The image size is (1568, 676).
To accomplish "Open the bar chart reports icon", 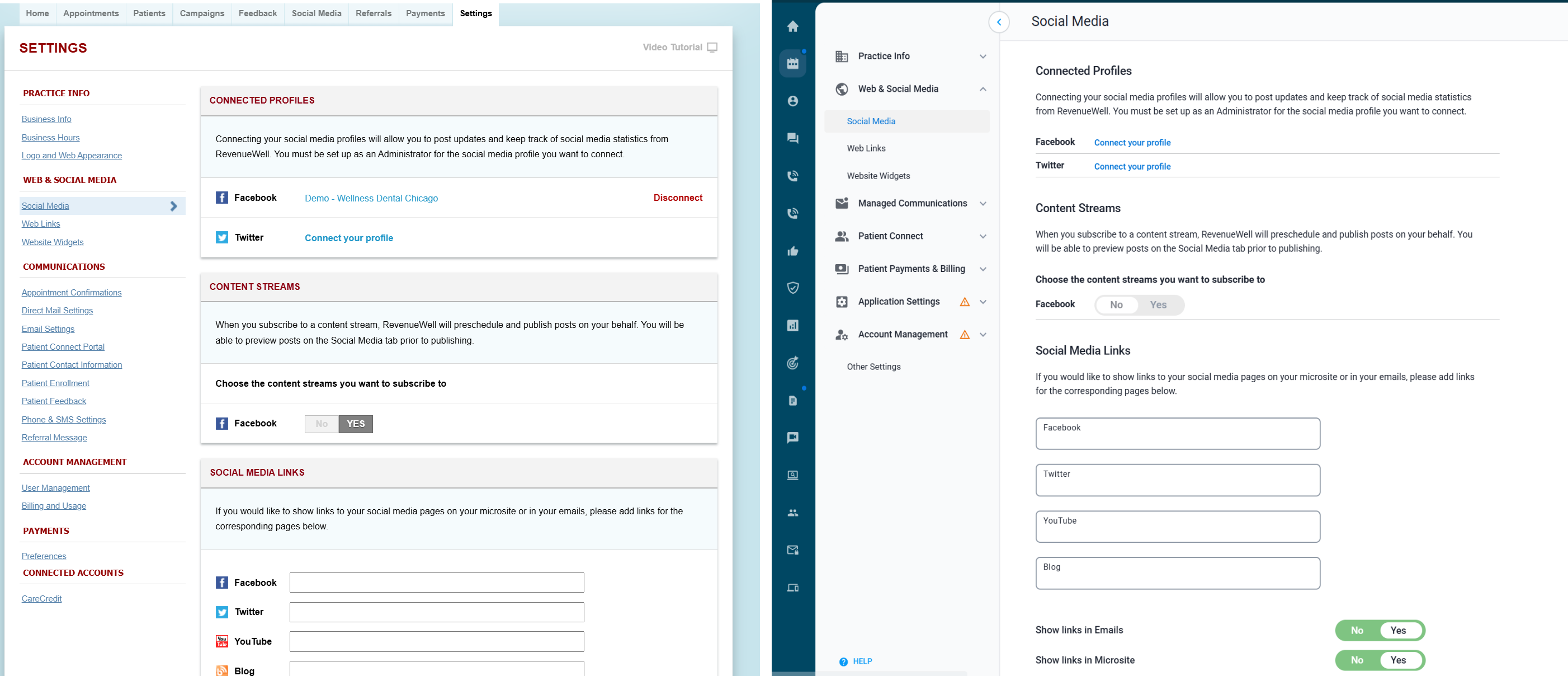I will pos(792,326).
